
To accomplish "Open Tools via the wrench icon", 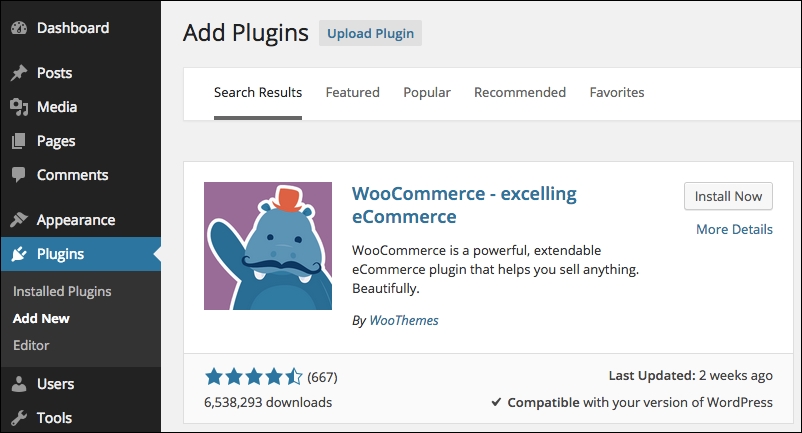I will (x=19, y=418).
